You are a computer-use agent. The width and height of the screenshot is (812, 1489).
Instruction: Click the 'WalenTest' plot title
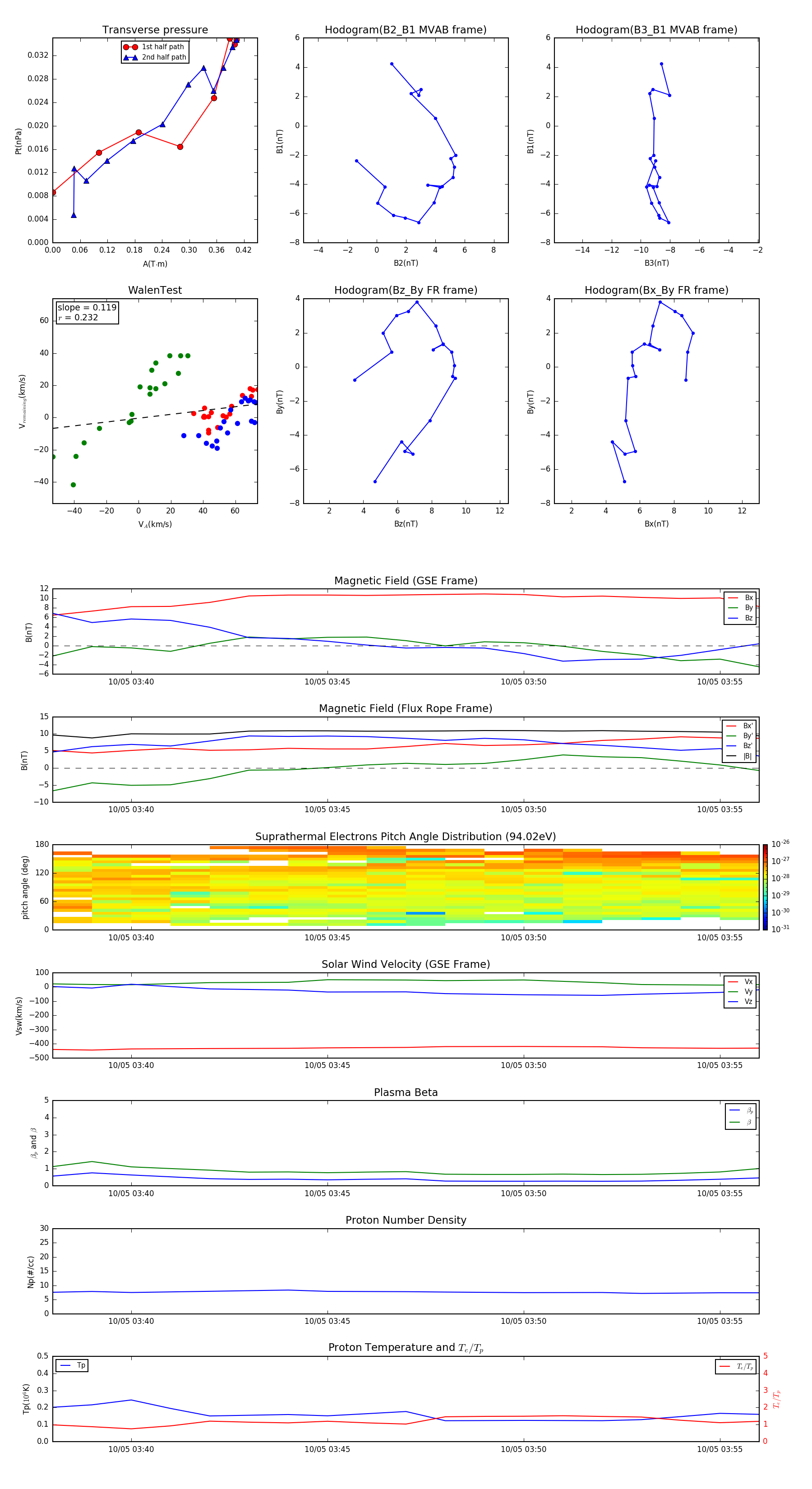pos(155,290)
